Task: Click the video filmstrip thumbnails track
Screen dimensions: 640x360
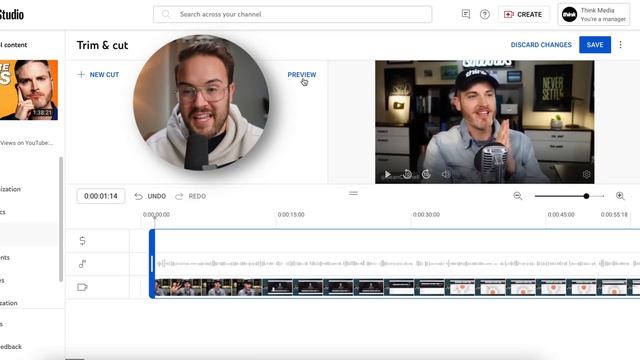Action: point(398,287)
